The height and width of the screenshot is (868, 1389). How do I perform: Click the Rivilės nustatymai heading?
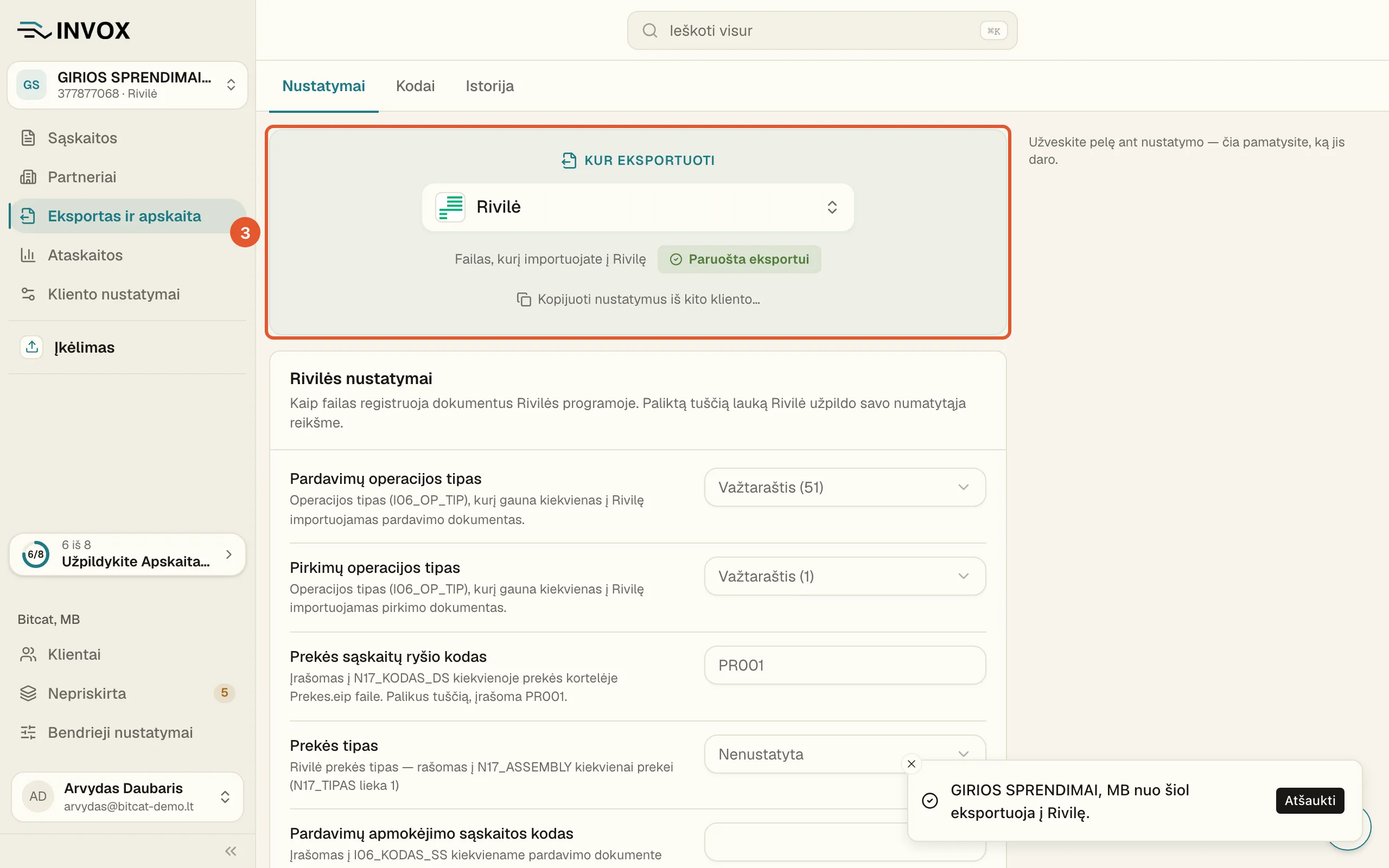click(361, 379)
